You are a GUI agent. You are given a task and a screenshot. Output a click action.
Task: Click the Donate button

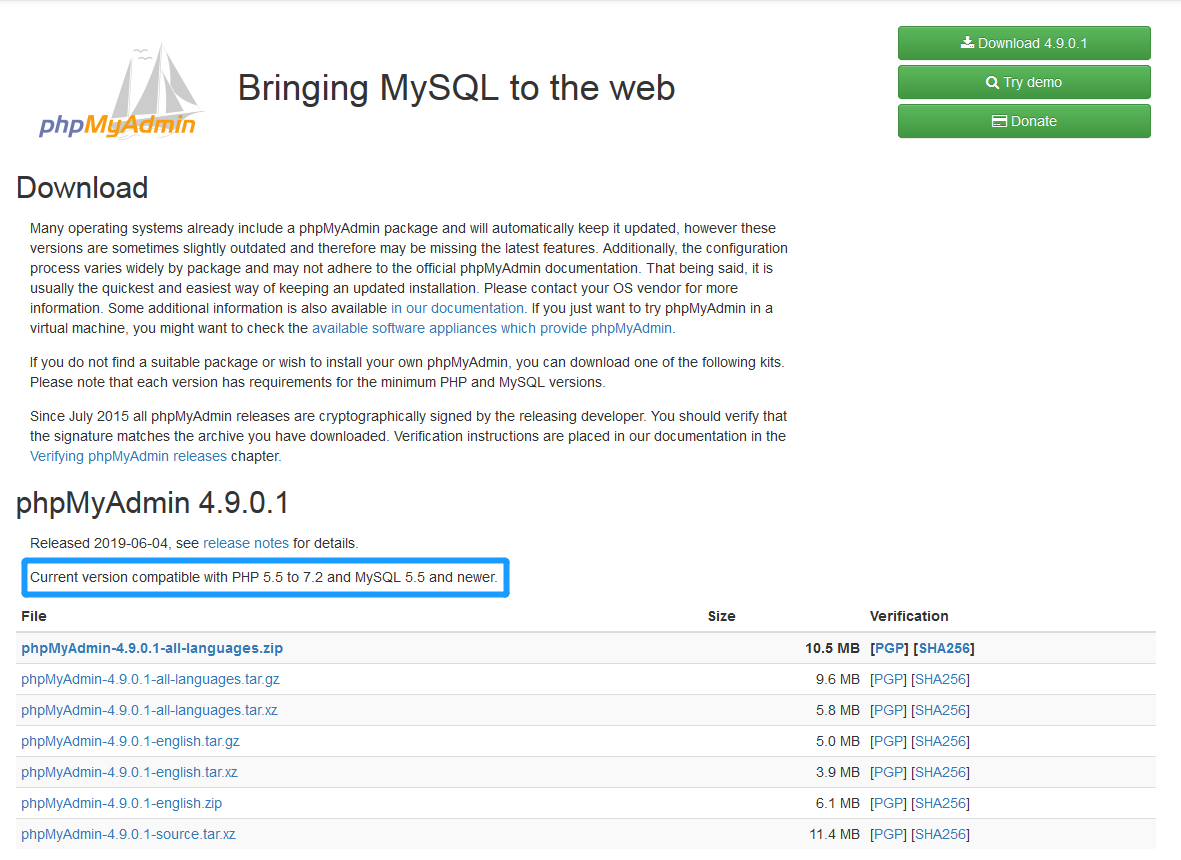[x=1024, y=121]
